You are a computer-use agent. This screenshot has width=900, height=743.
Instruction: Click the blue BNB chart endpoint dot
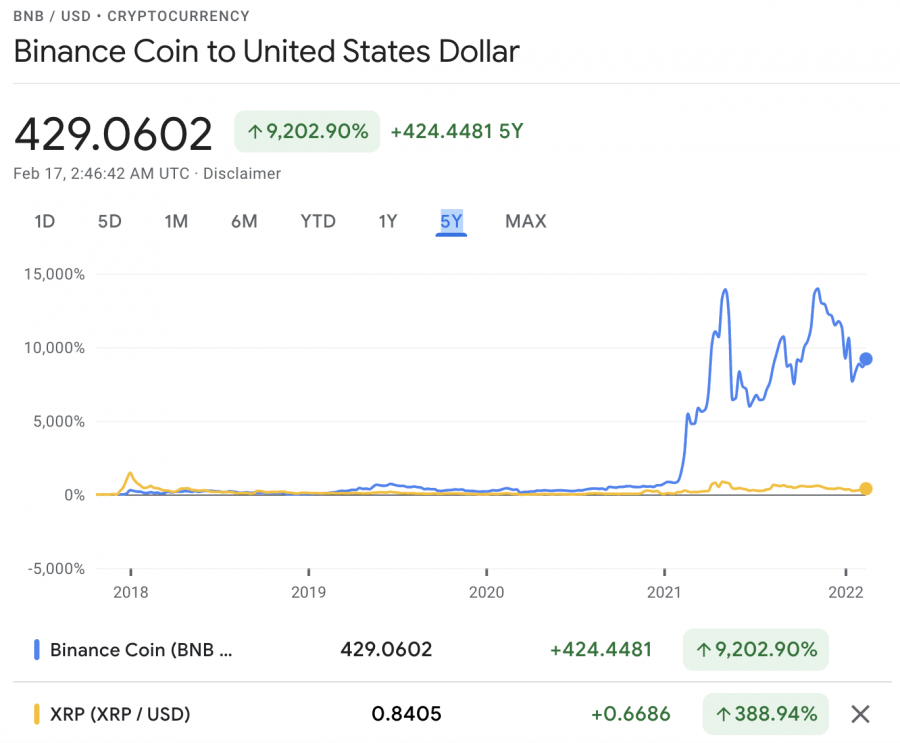[x=866, y=359]
